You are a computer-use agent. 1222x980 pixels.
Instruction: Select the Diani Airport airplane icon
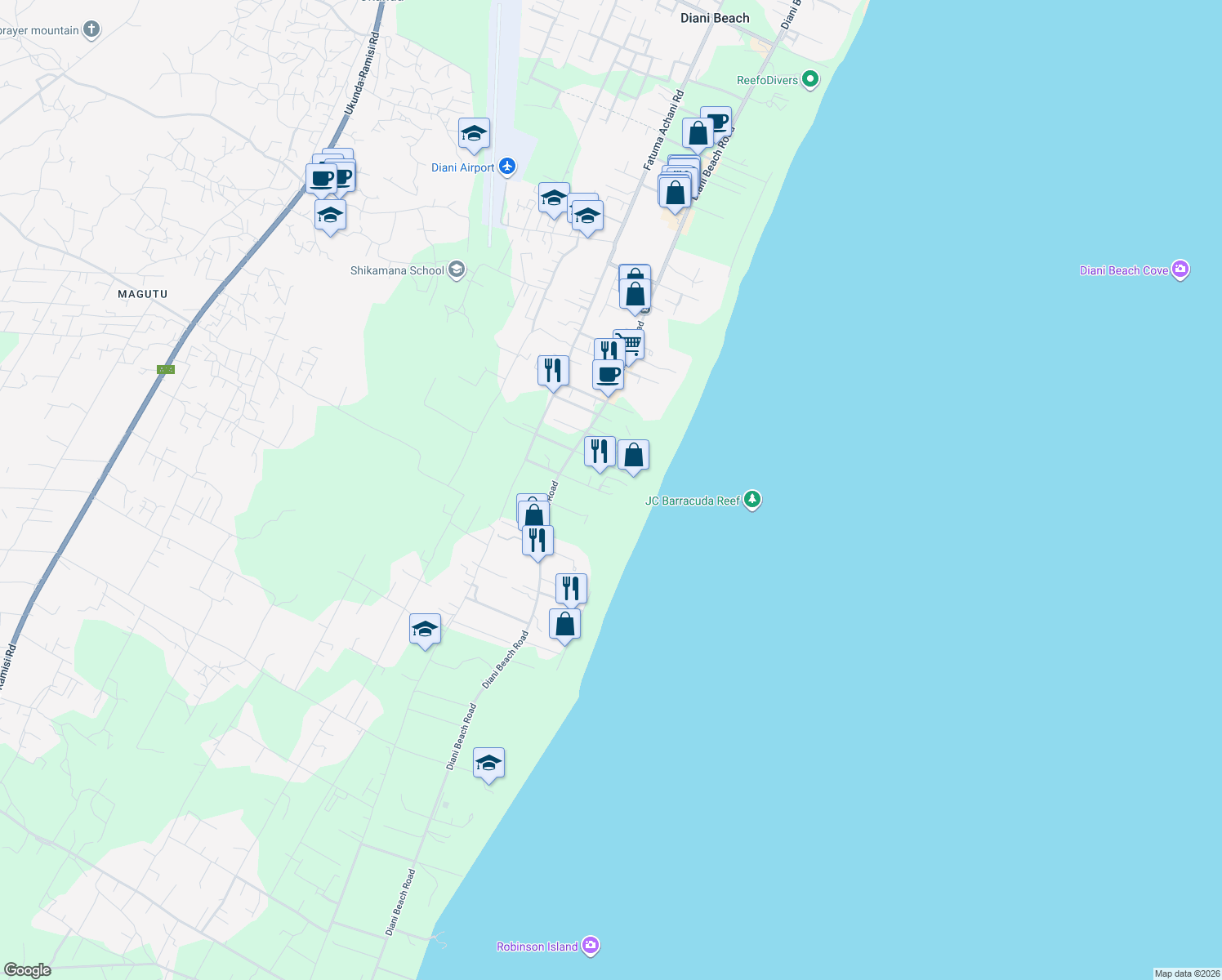coord(507,167)
